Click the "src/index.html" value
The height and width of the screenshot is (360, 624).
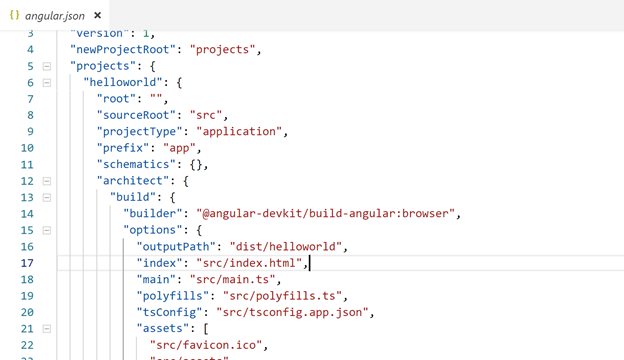[249, 263]
